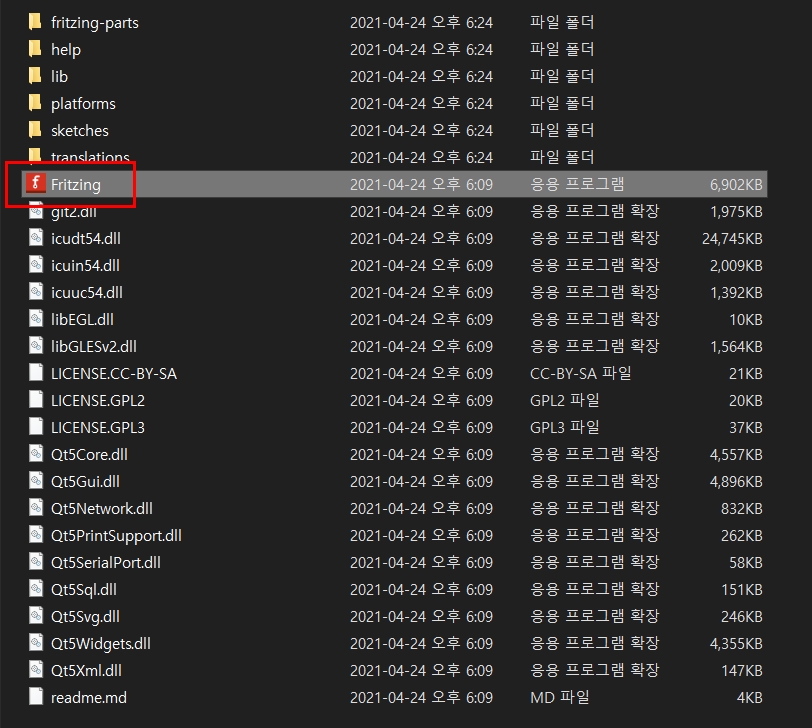The width and height of the screenshot is (812, 728).
Task: Click the help folder icon
Action: point(35,49)
